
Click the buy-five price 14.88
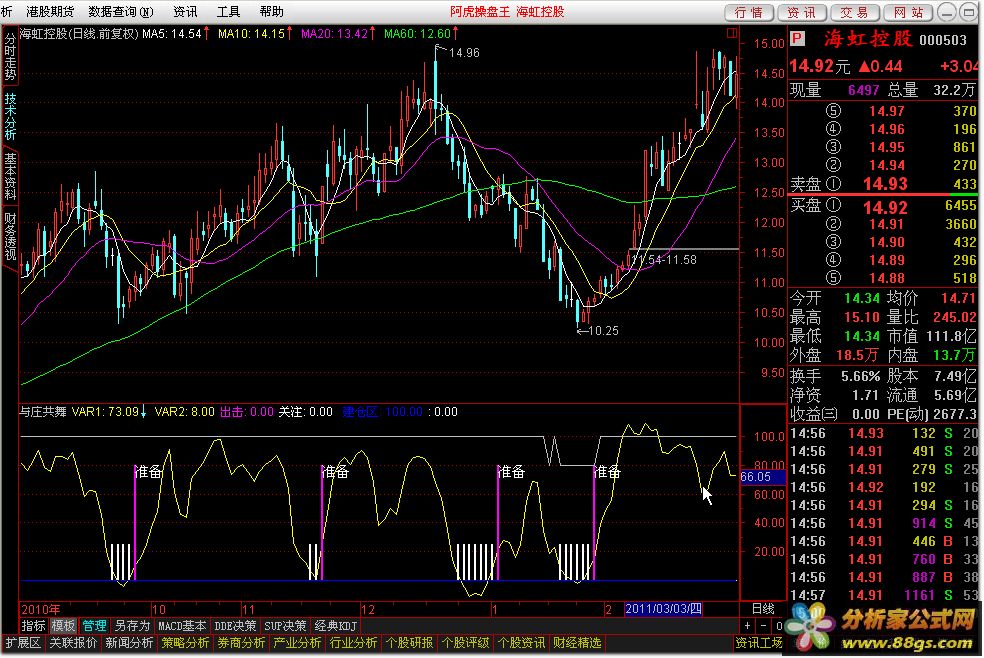pos(886,278)
